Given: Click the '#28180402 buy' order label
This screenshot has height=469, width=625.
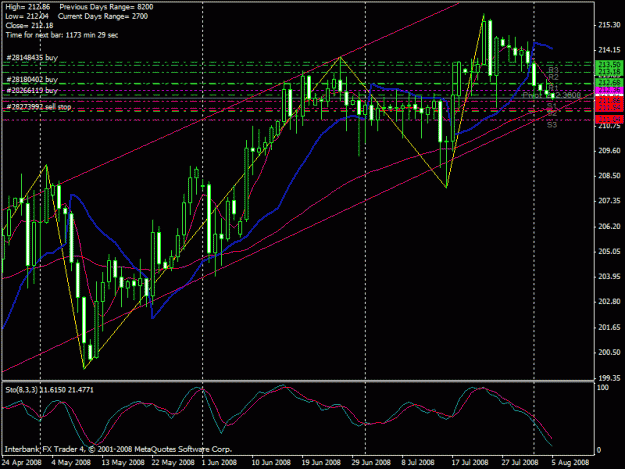Looking at the screenshot, I should tap(32, 80).
